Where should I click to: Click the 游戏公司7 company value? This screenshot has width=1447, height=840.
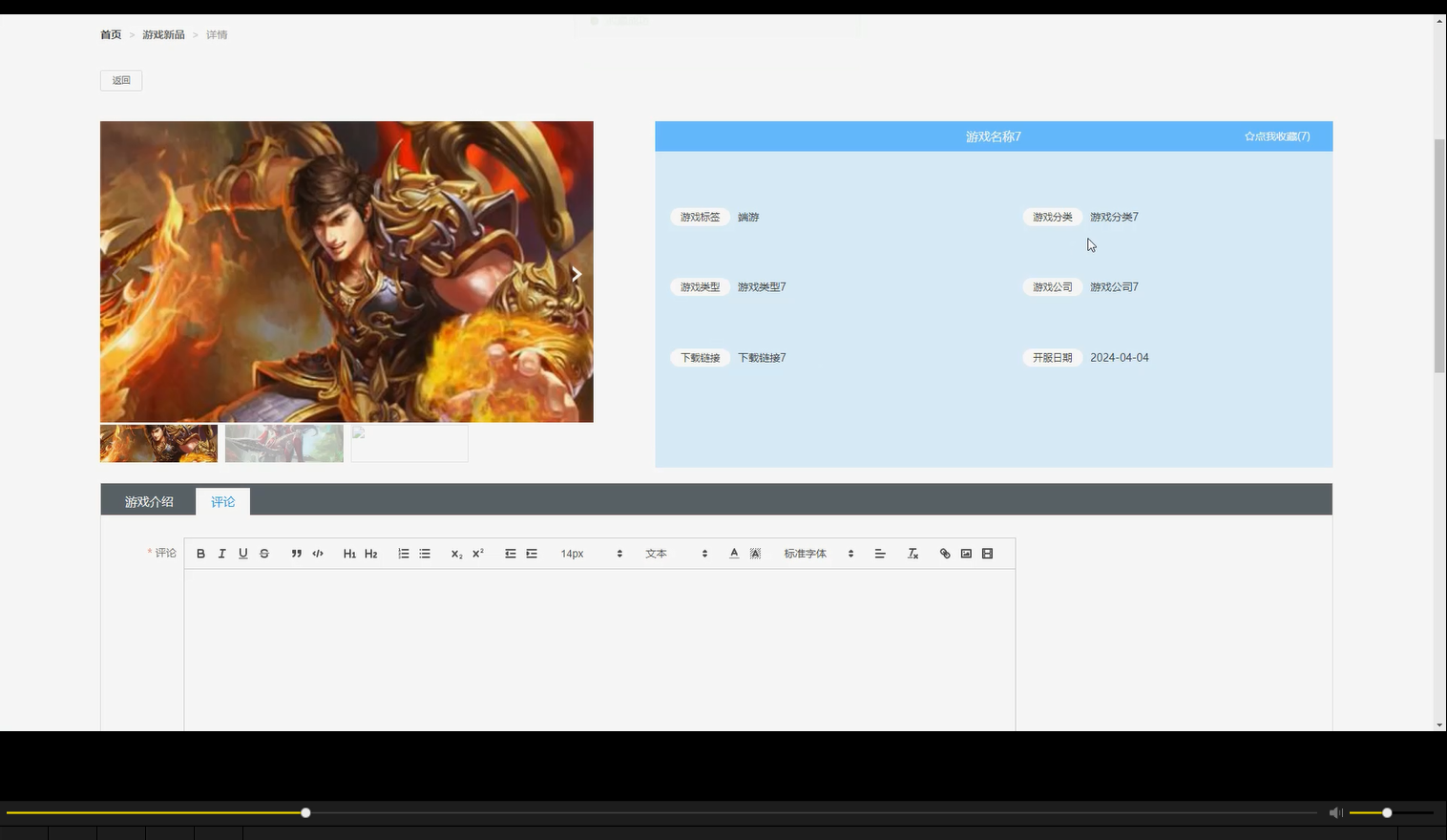coord(1114,287)
